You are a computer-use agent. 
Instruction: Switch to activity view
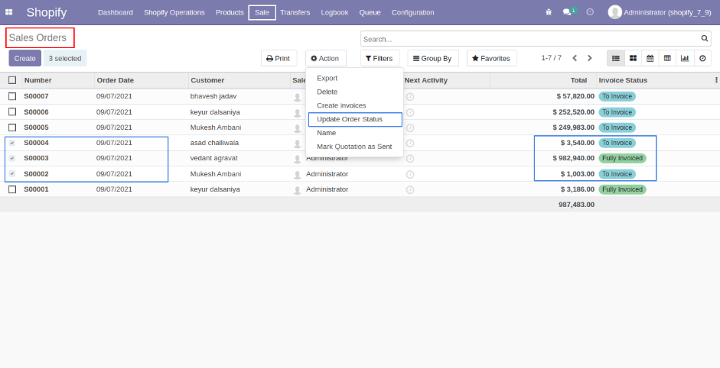[703, 58]
